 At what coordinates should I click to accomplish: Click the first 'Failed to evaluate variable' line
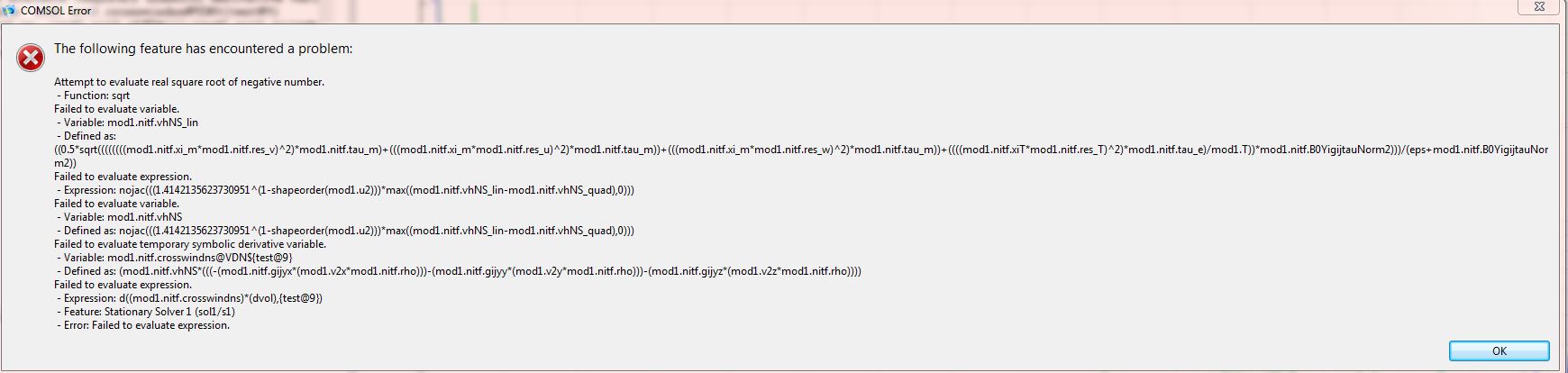116,109
